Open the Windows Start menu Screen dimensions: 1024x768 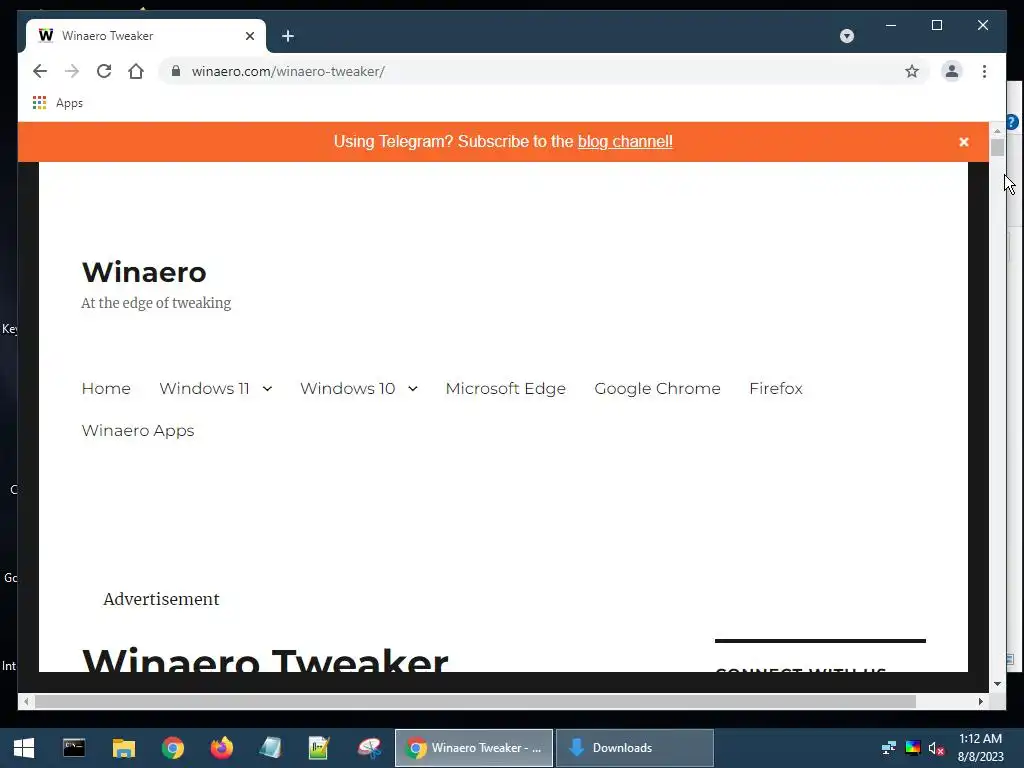[x=24, y=748]
